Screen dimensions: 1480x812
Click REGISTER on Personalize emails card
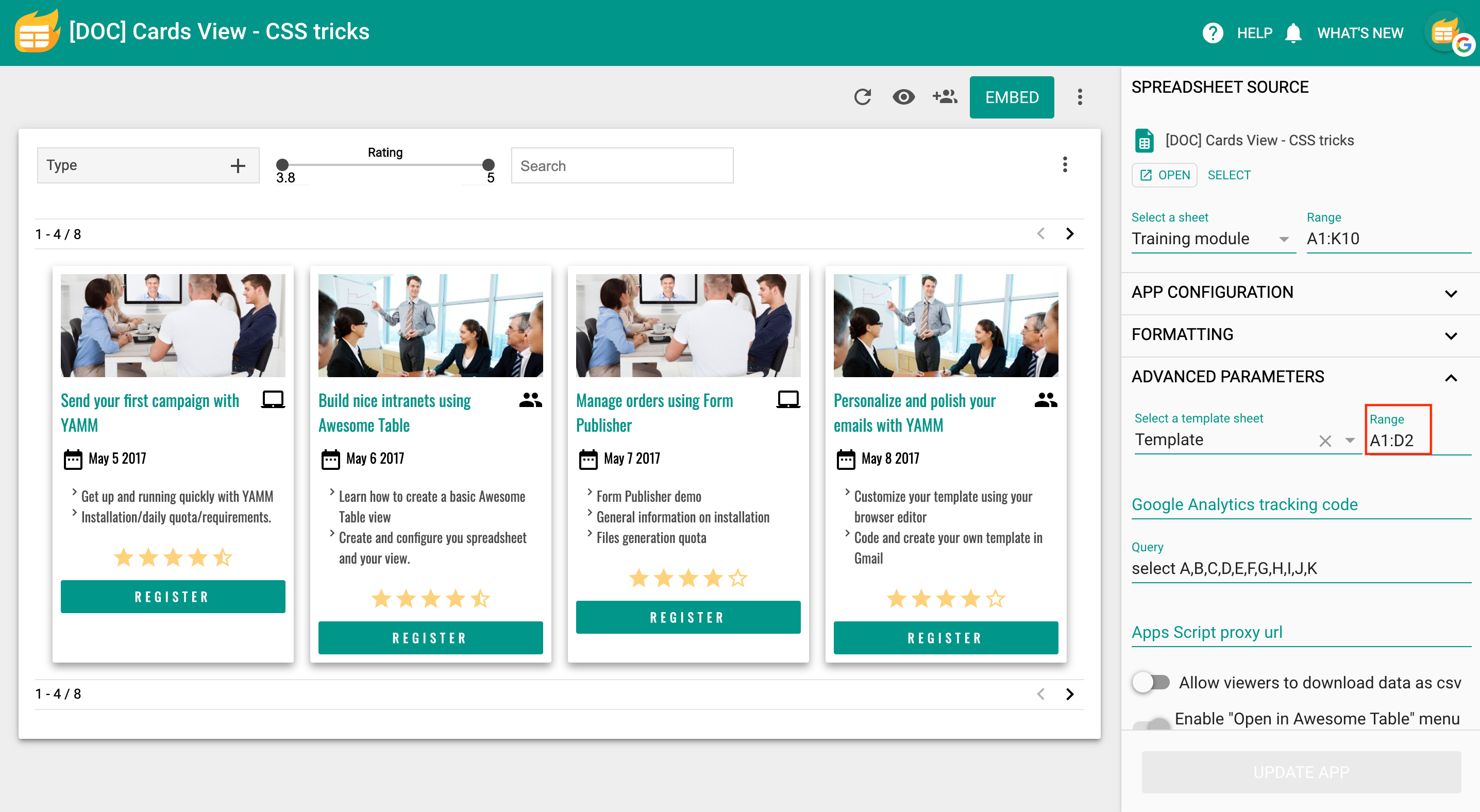pyautogui.click(x=946, y=638)
